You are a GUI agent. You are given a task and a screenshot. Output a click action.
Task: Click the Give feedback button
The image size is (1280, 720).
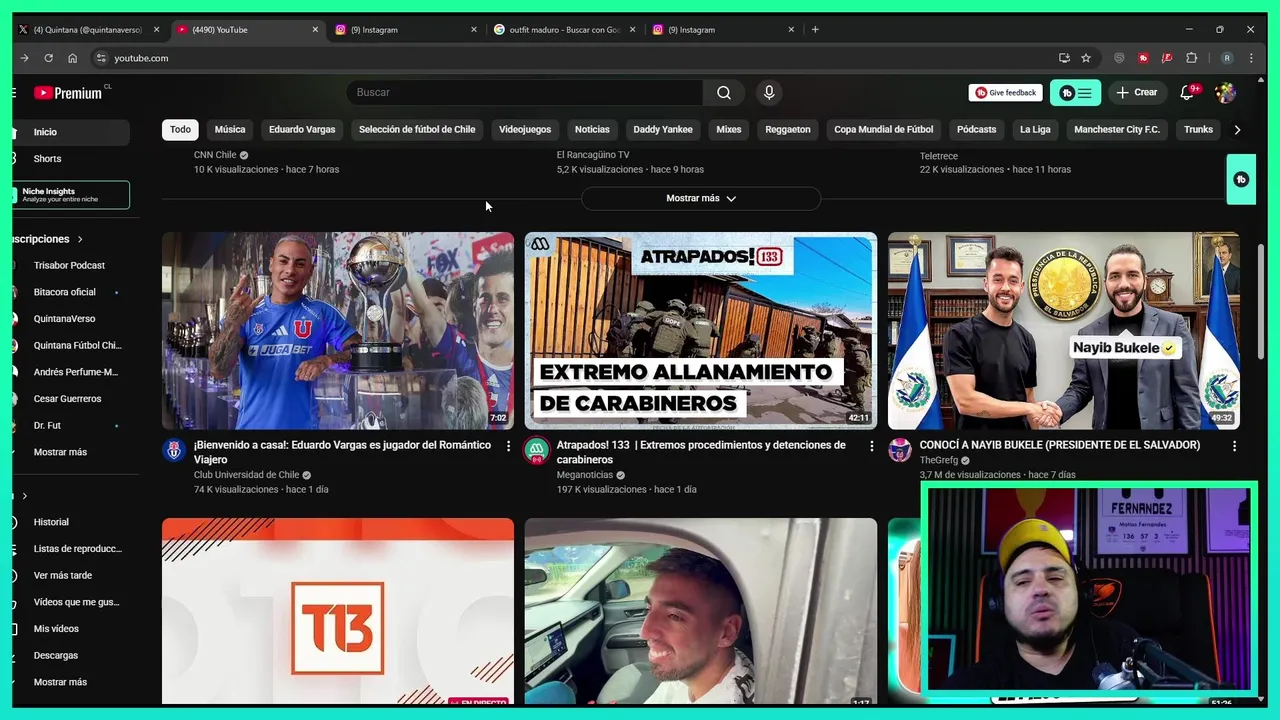pos(1005,92)
